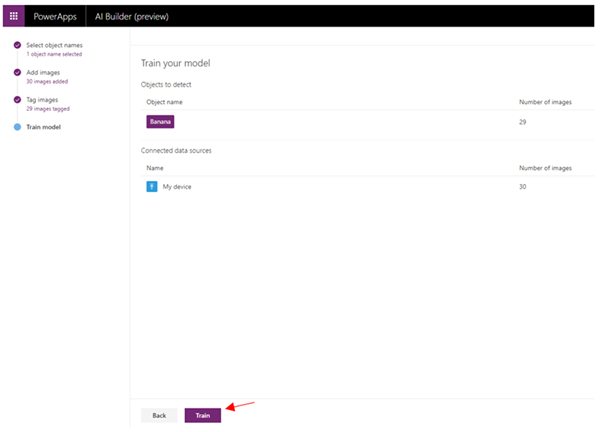This screenshot has width=600, height=432.
Task: Click the purple Banana object tag
Action: click(160, 122)
